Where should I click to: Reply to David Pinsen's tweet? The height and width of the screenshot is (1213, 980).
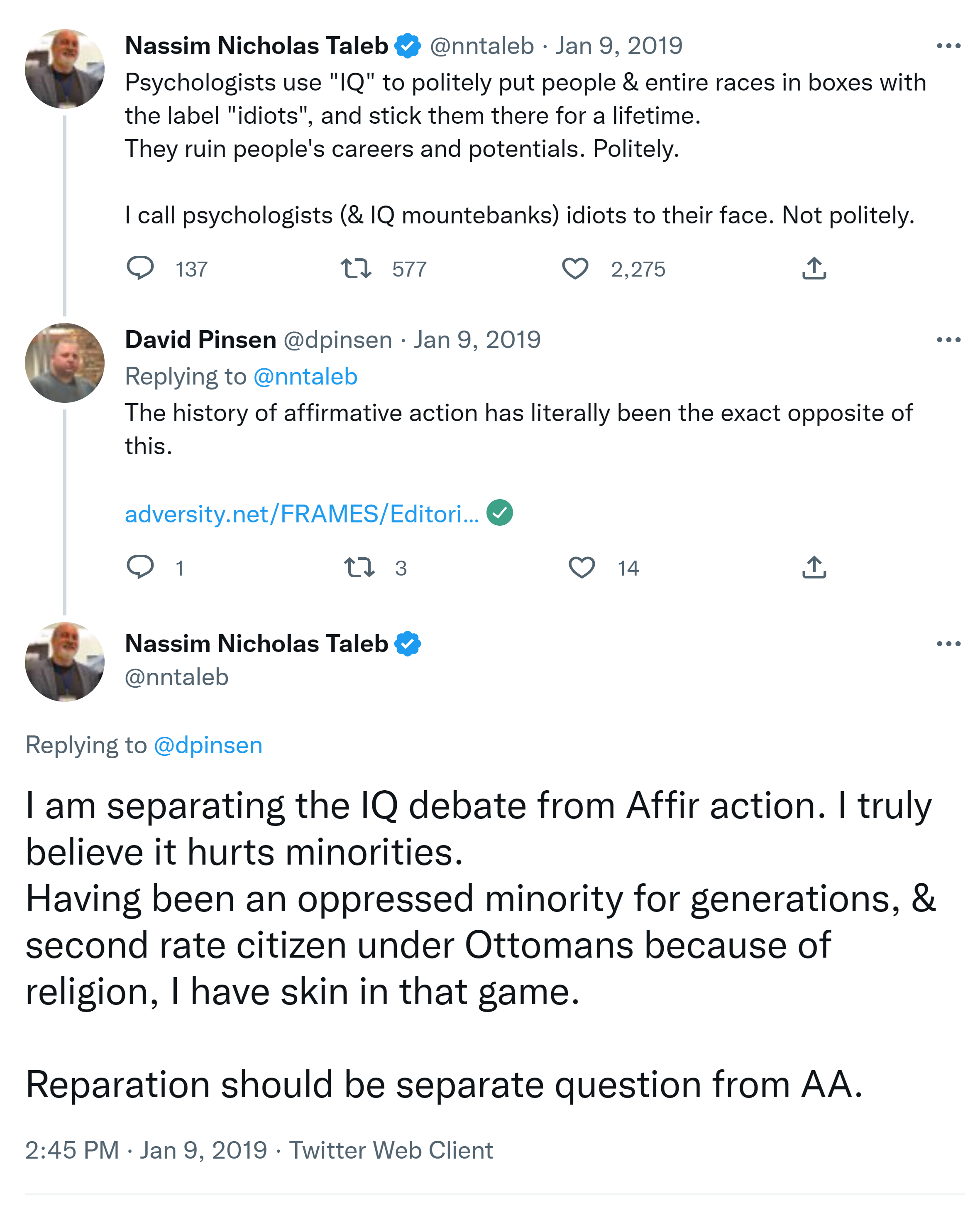(x=140, y=567)
